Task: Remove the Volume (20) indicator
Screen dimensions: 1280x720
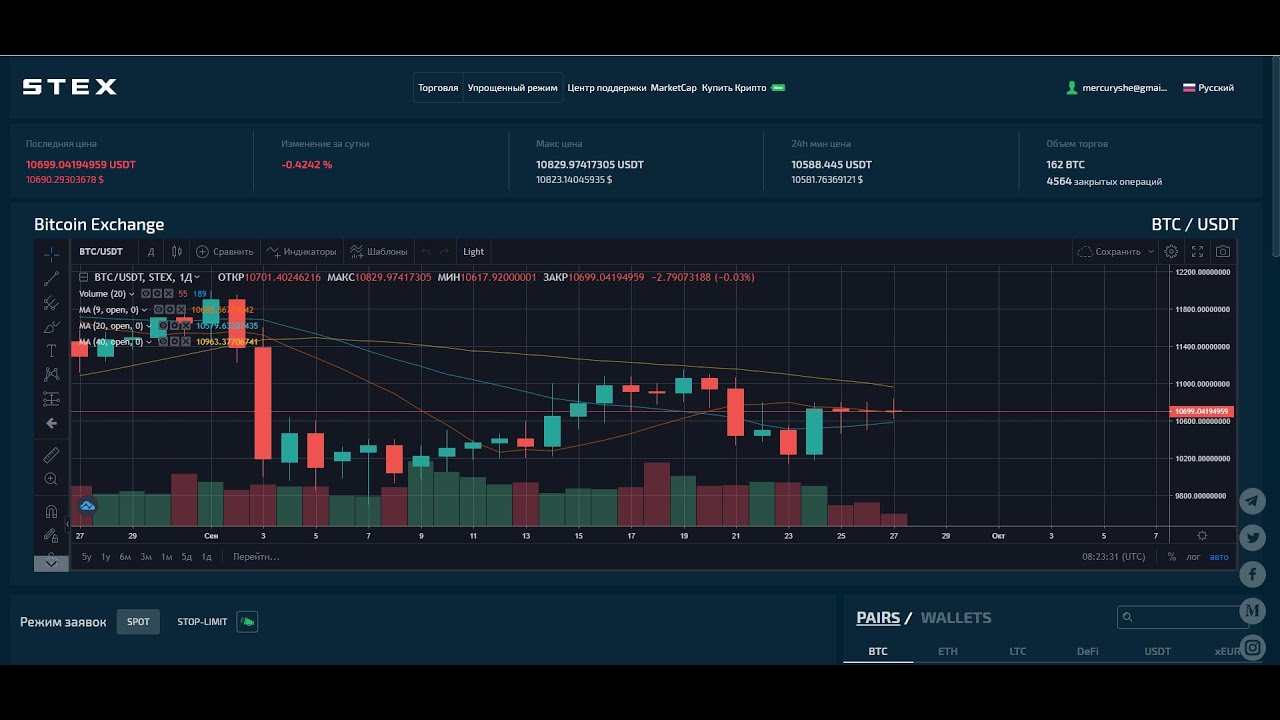Action: point(169,294)
